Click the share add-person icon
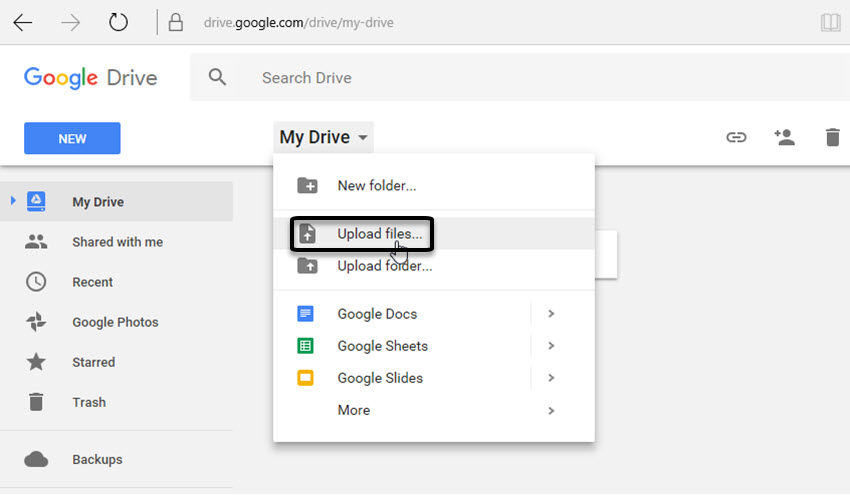Viewport: 850px width, 495px height. pos(784,137)
